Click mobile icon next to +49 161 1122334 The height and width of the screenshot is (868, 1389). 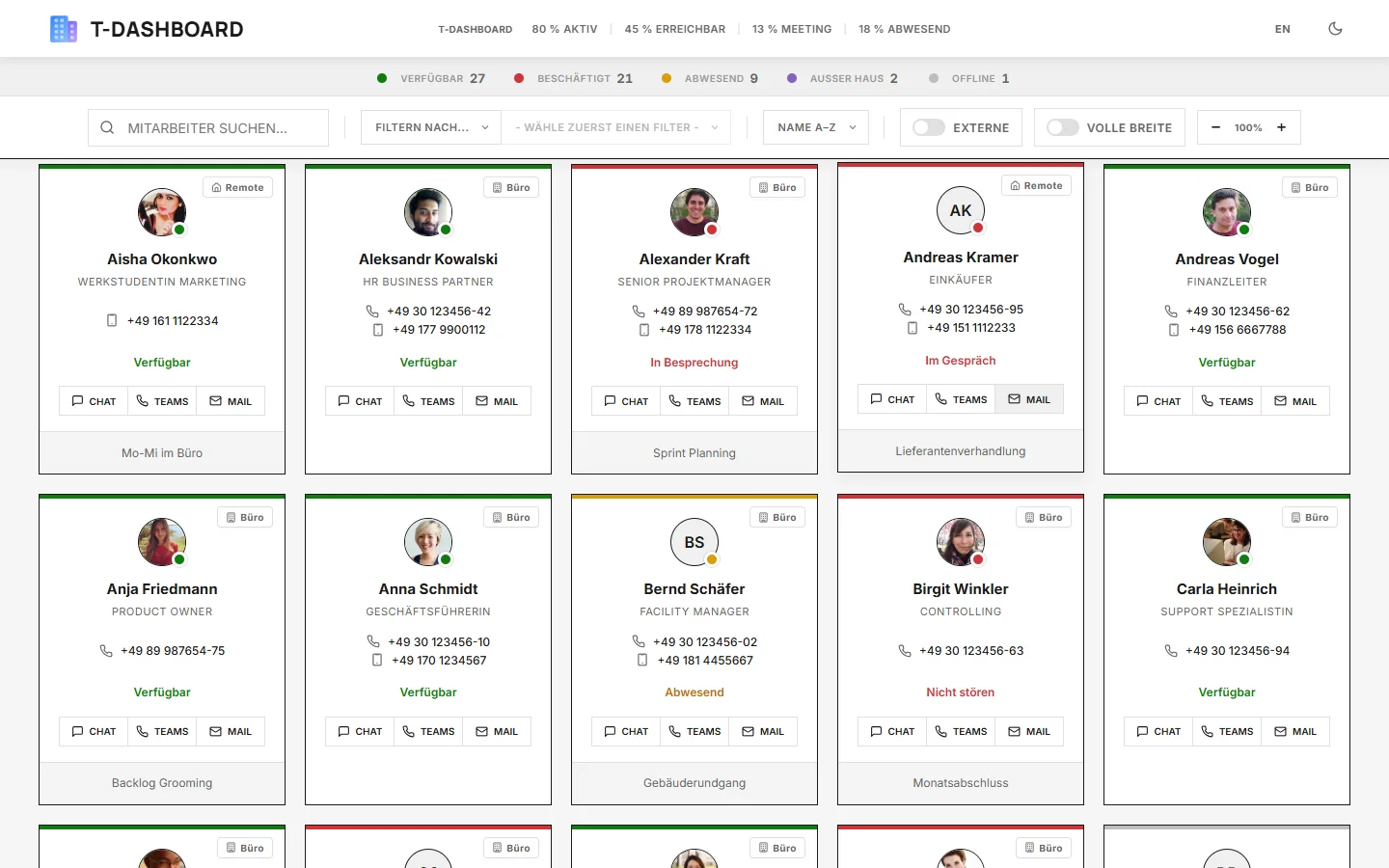[x=112, y=320]
